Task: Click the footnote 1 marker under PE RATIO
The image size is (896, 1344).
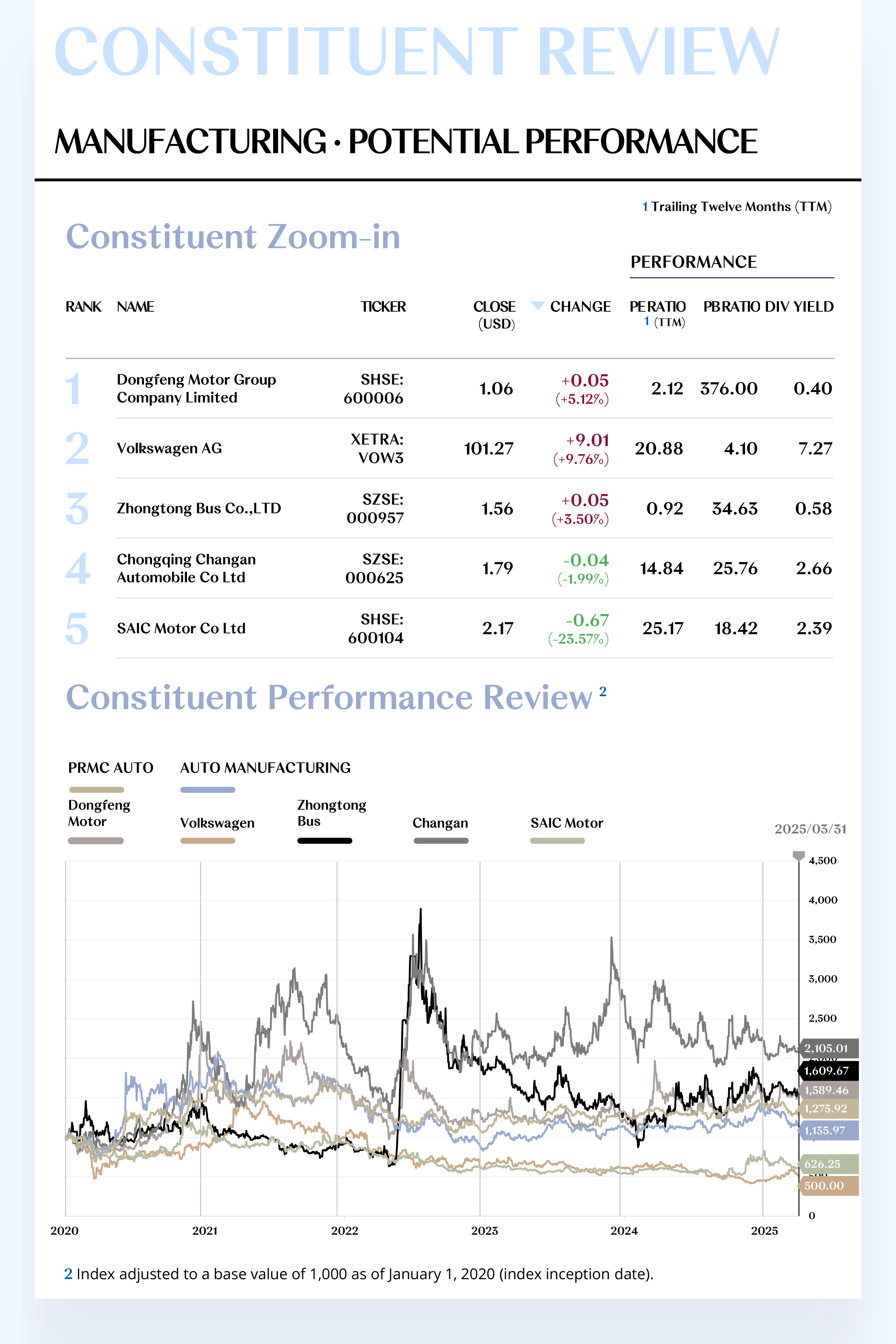Action: tap(646, 321)
